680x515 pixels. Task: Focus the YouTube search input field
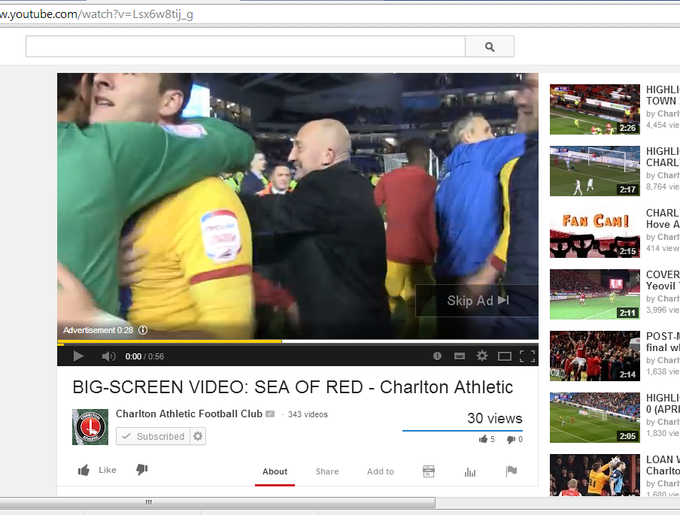(245, 46)
